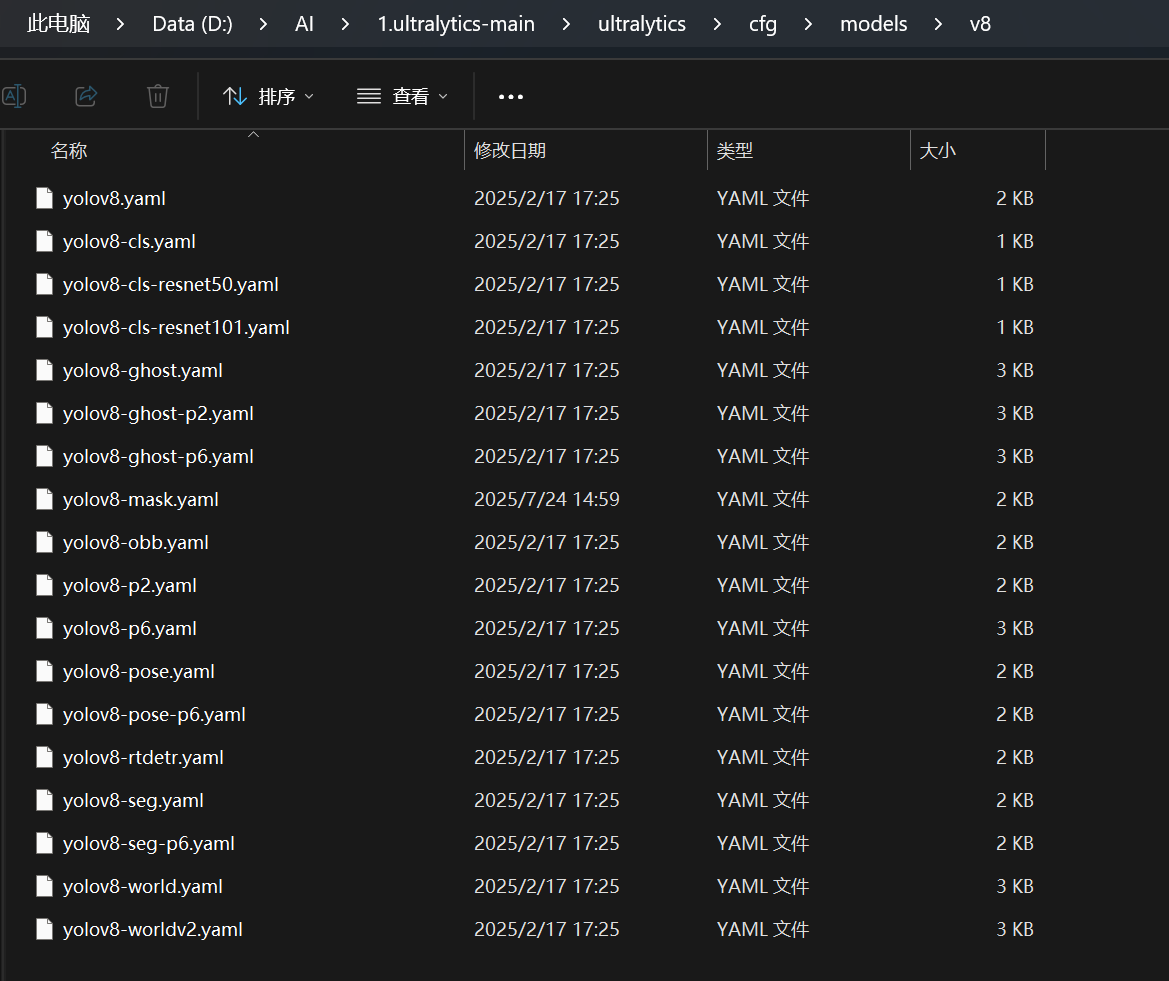The image size is (1169, 981).
Task: Select yolov8-ghost.yaml file icon
Action: (45, 370)
